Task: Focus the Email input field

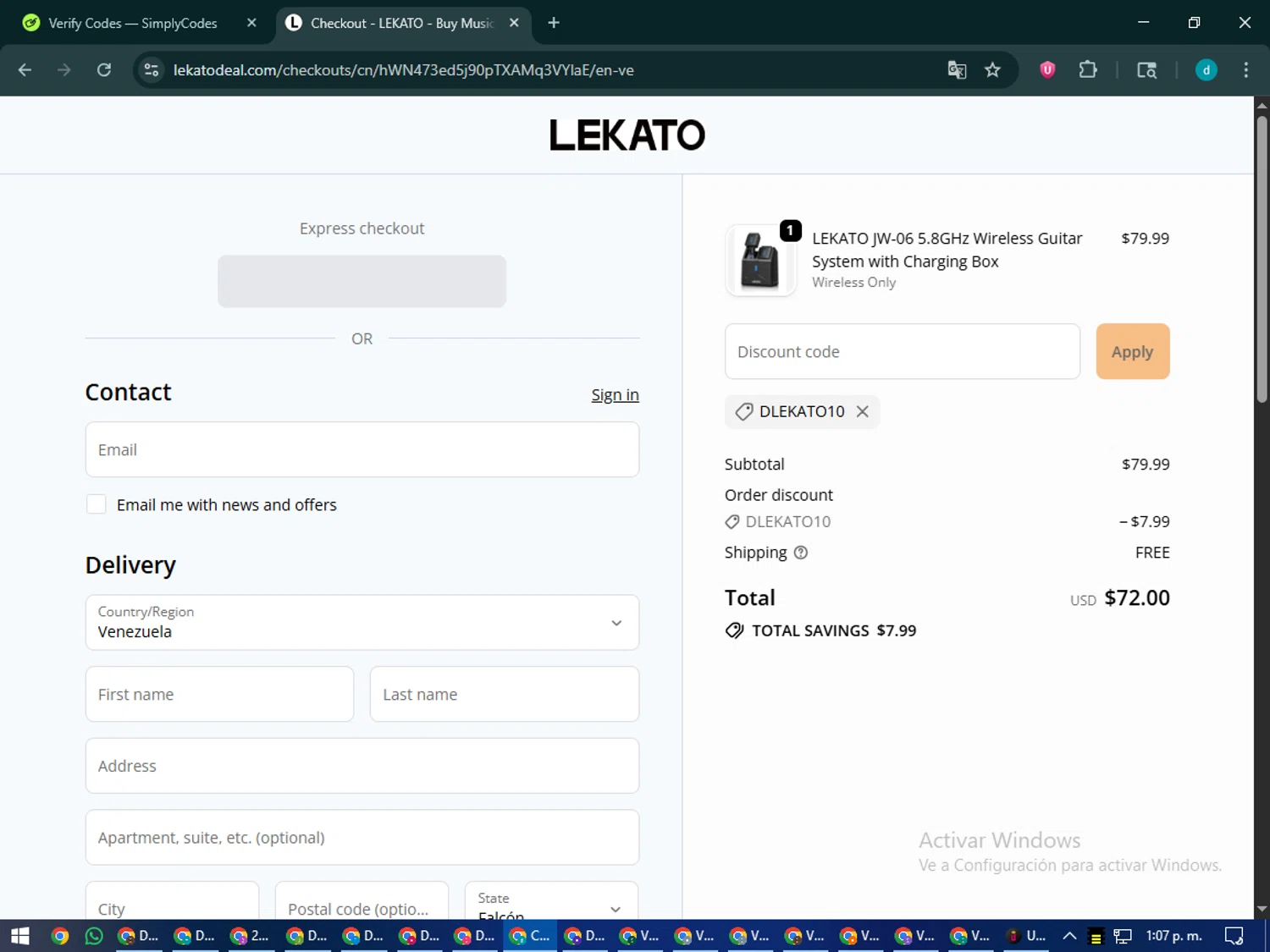Action: click(362, 449)
